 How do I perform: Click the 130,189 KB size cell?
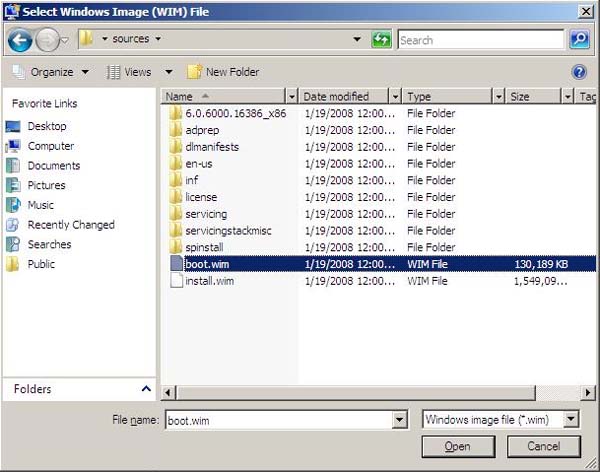(x=541, y=264)
